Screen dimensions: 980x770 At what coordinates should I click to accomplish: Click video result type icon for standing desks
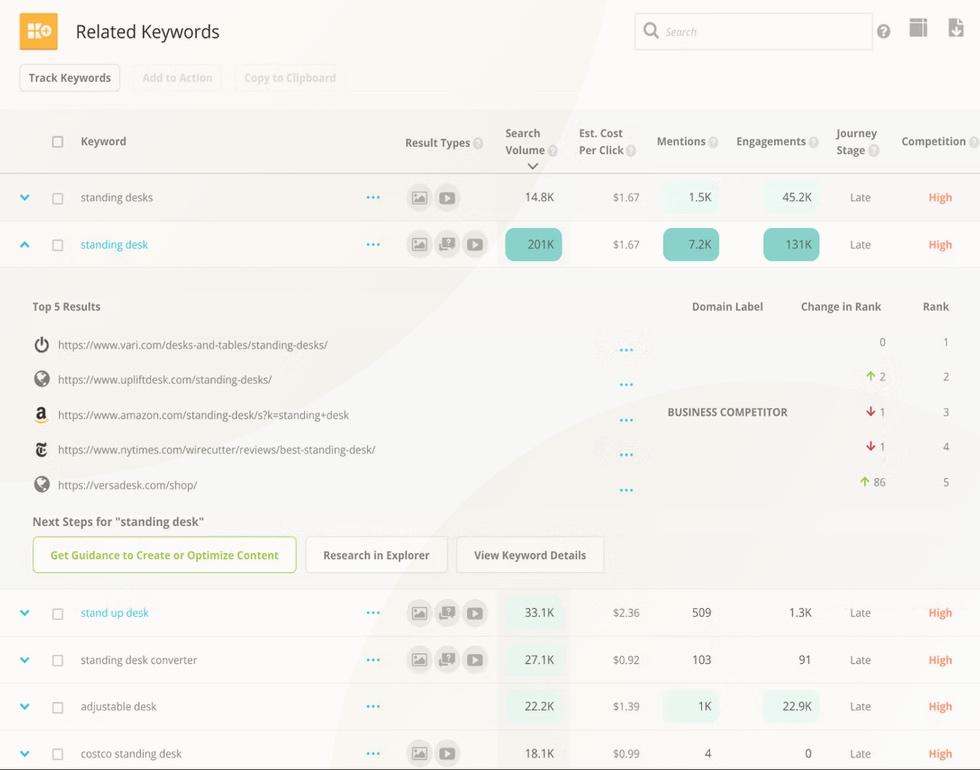[x=447, y=198]
